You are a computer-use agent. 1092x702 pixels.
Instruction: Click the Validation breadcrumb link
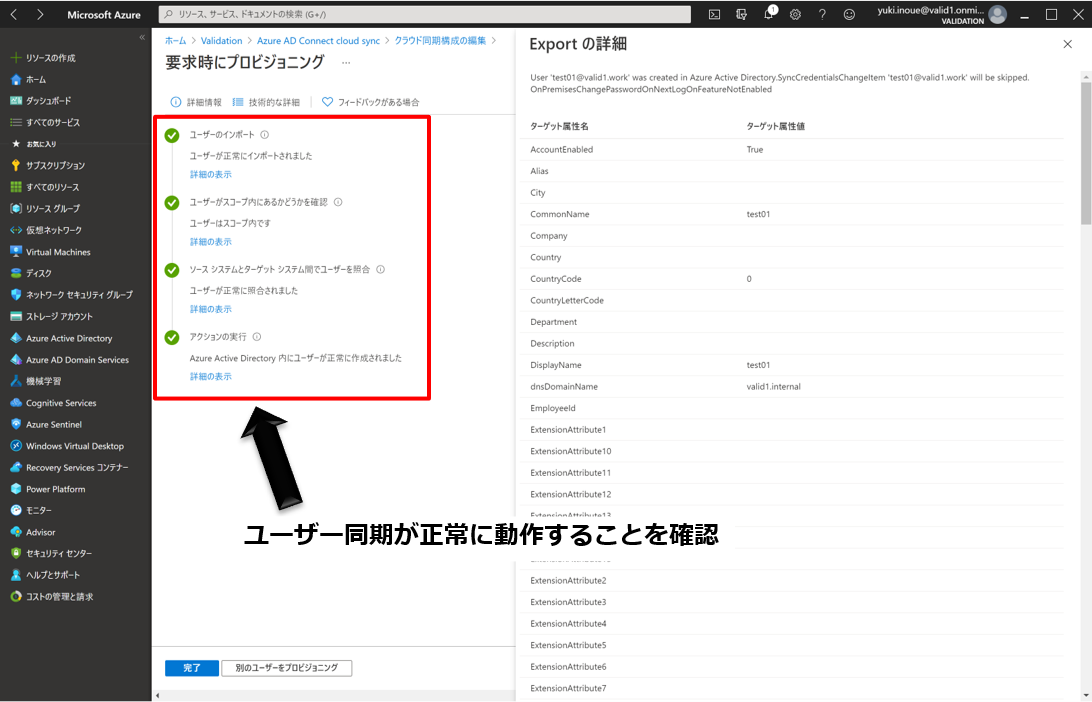221,41
